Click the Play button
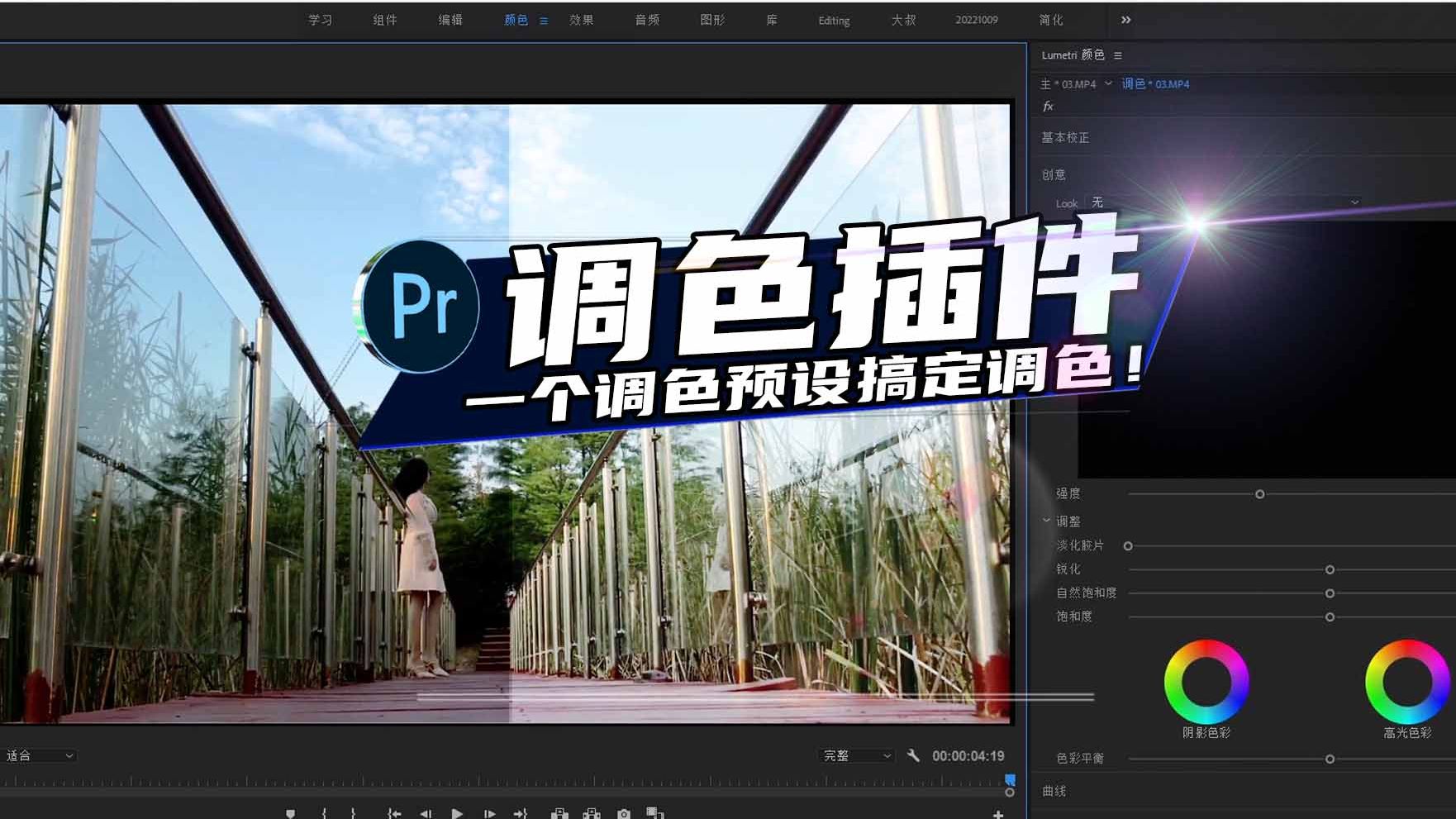This screenshot has height=819, width=1456. (x=459, y=812)
